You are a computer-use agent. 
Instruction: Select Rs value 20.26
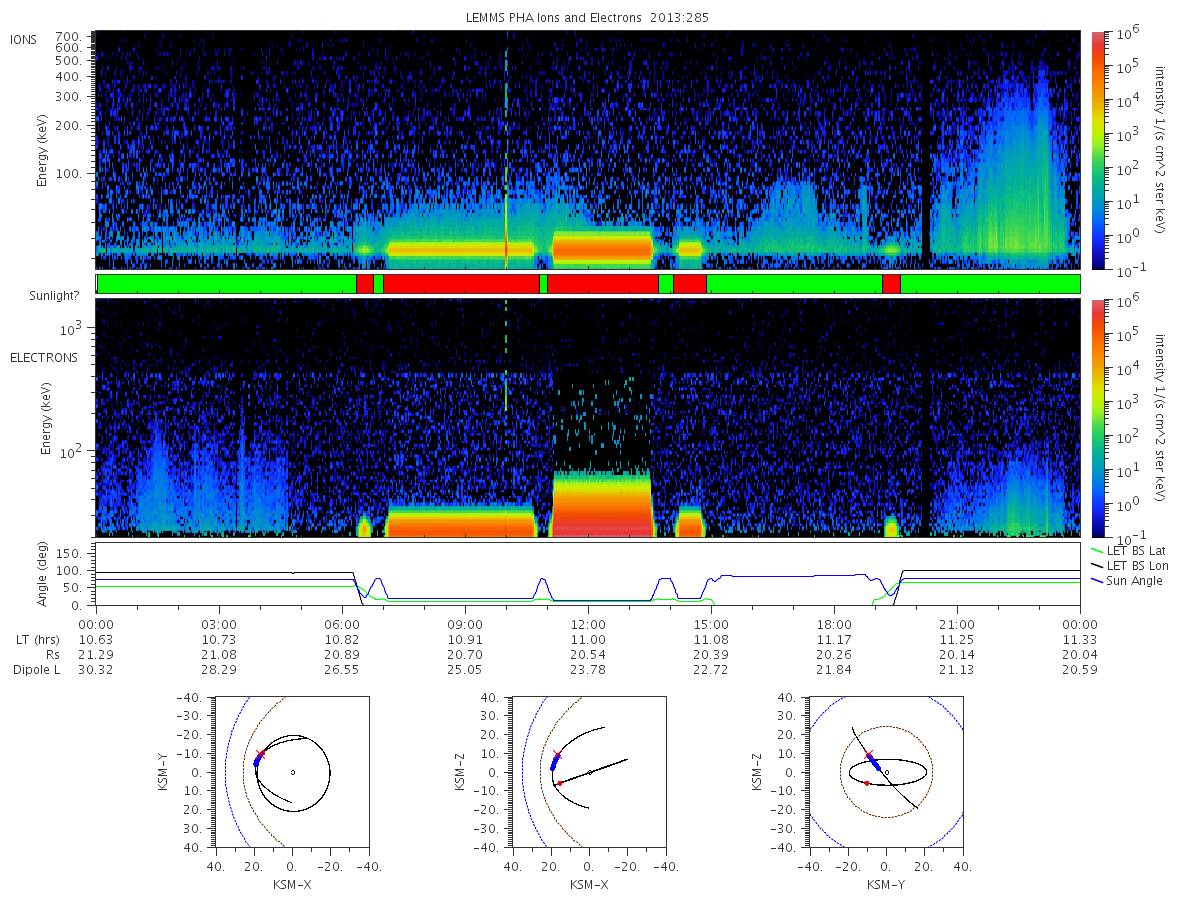click(834, 654)
